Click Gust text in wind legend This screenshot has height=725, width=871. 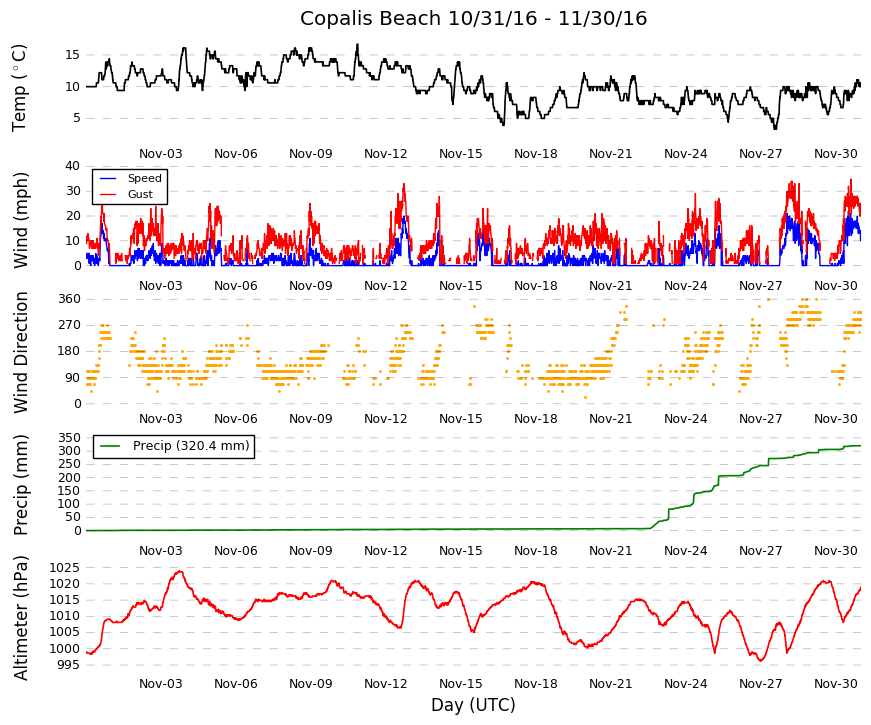[140, 194]
